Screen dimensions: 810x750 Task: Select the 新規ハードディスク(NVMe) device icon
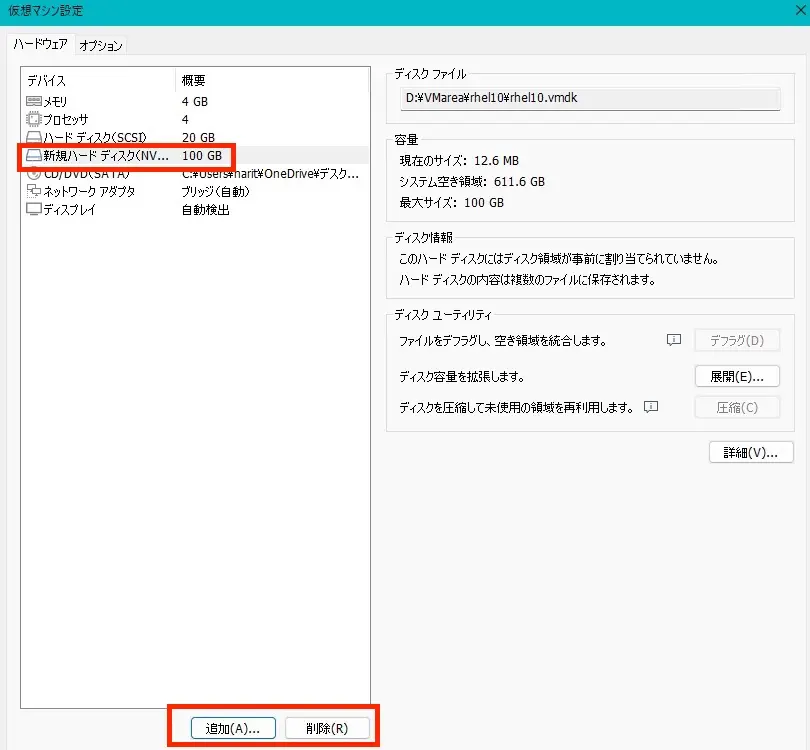coord(36,157)
